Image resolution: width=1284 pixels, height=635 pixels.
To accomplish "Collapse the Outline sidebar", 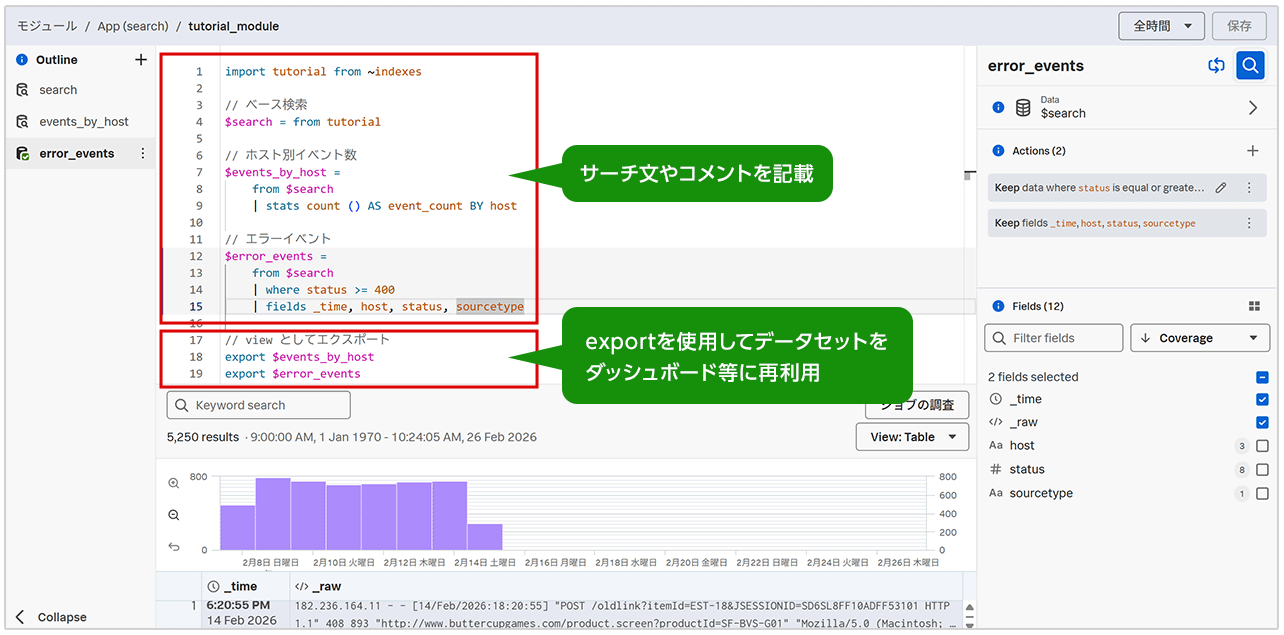I will (52, 617).
